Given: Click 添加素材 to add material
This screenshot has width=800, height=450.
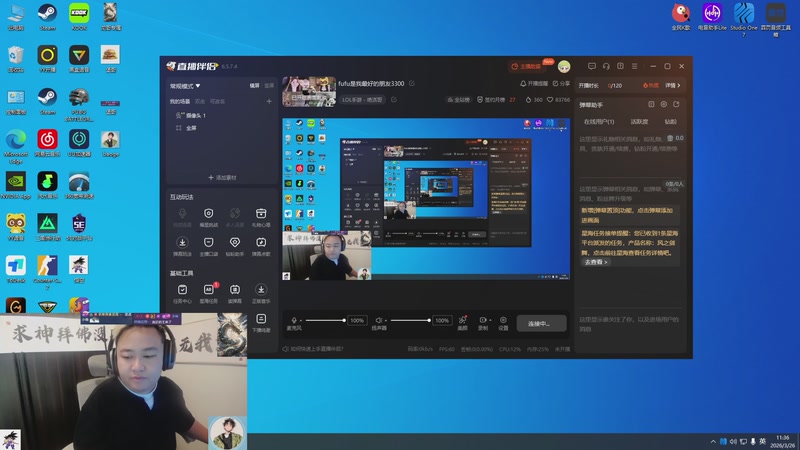Looking at the screenshot, I should [x=222, y=178].
